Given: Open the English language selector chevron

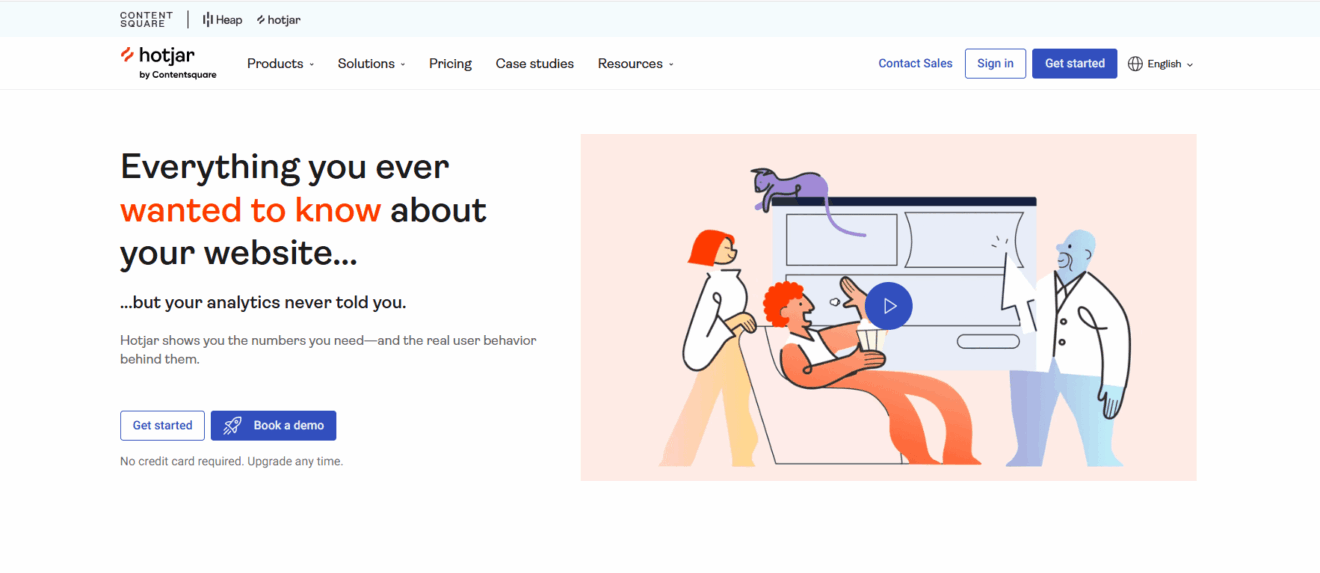Looking at the screenshot, I should [1190, 65].
